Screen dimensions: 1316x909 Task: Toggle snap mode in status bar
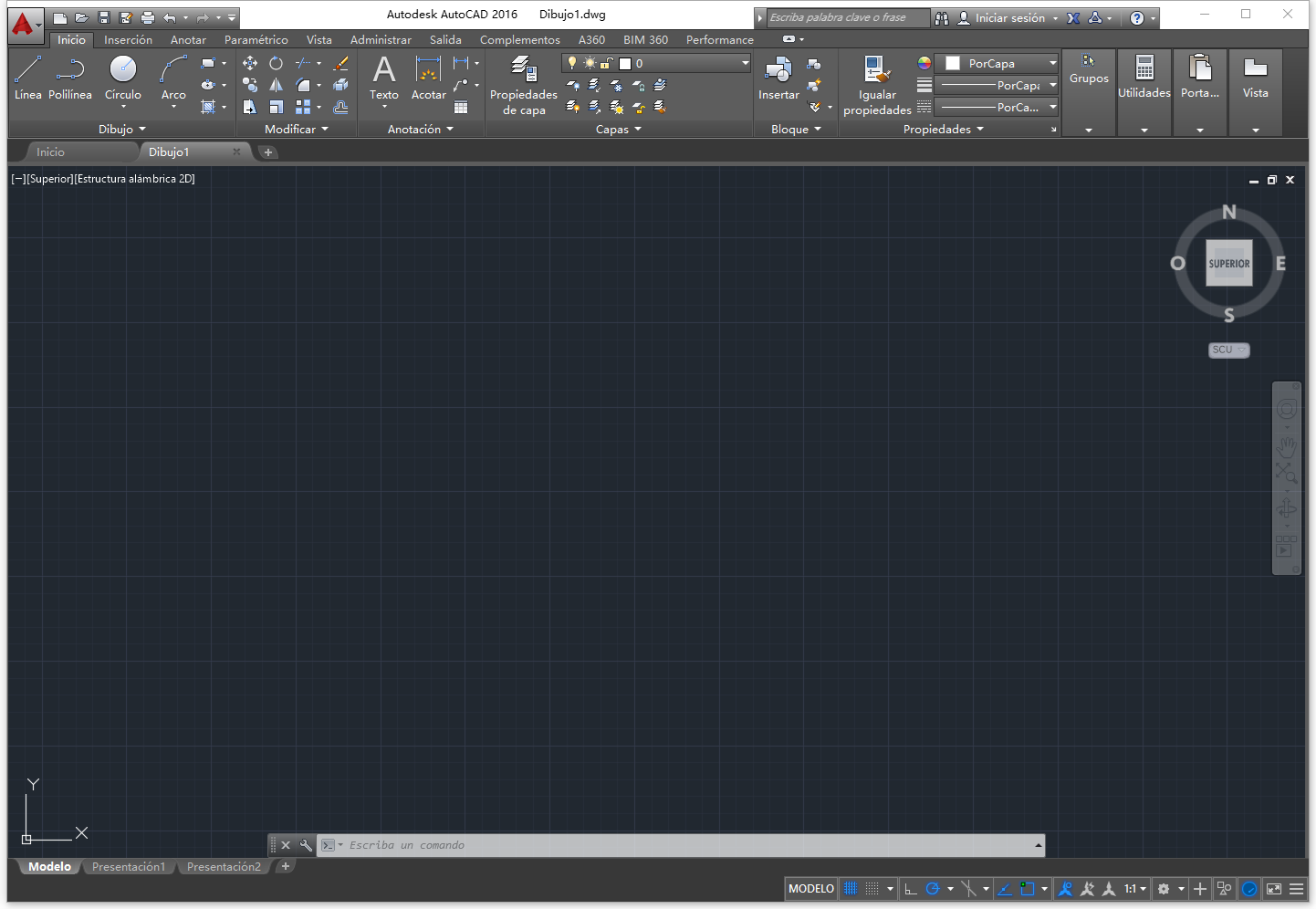pos(872,889)
